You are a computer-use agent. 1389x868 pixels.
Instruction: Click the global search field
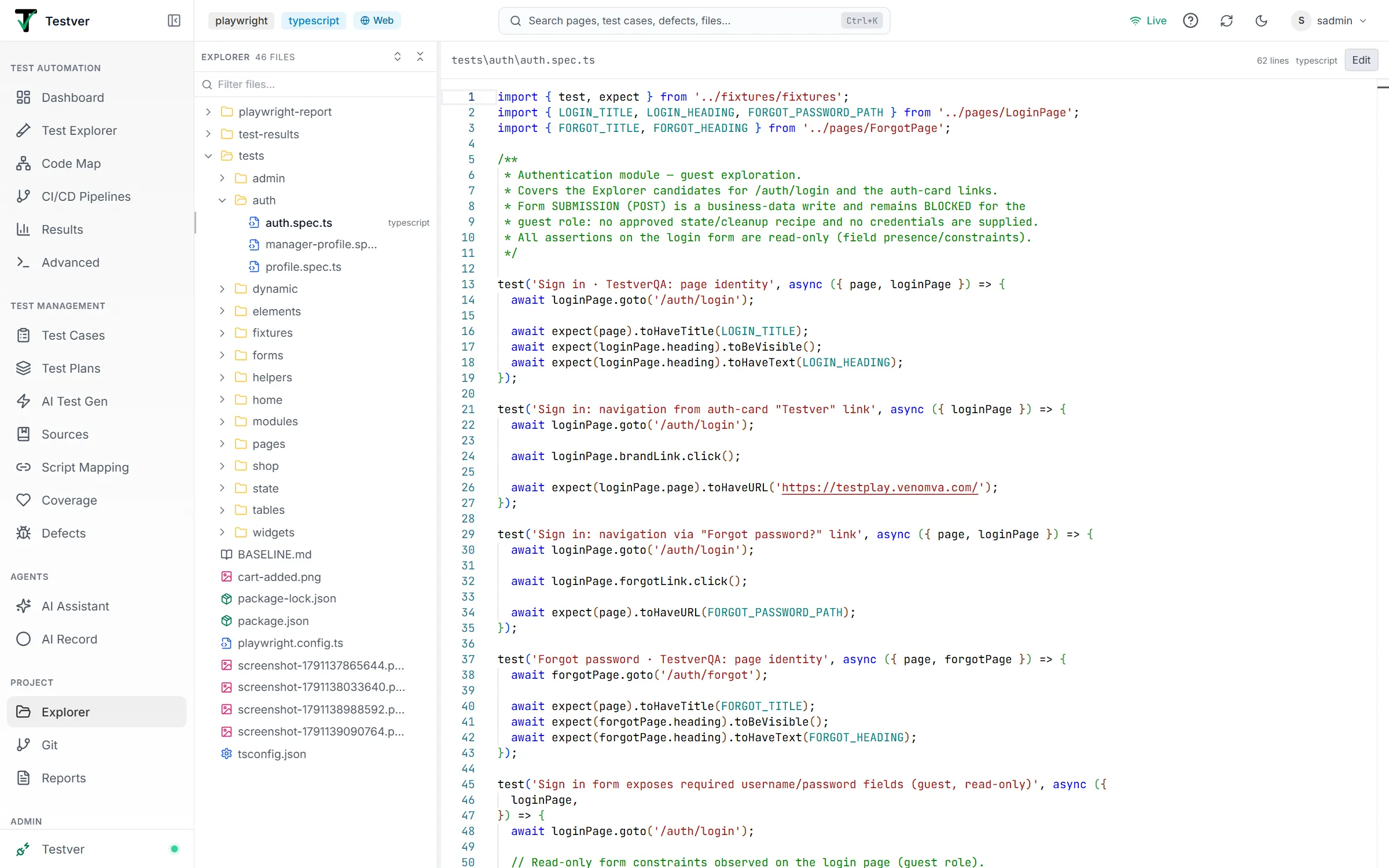694,21
